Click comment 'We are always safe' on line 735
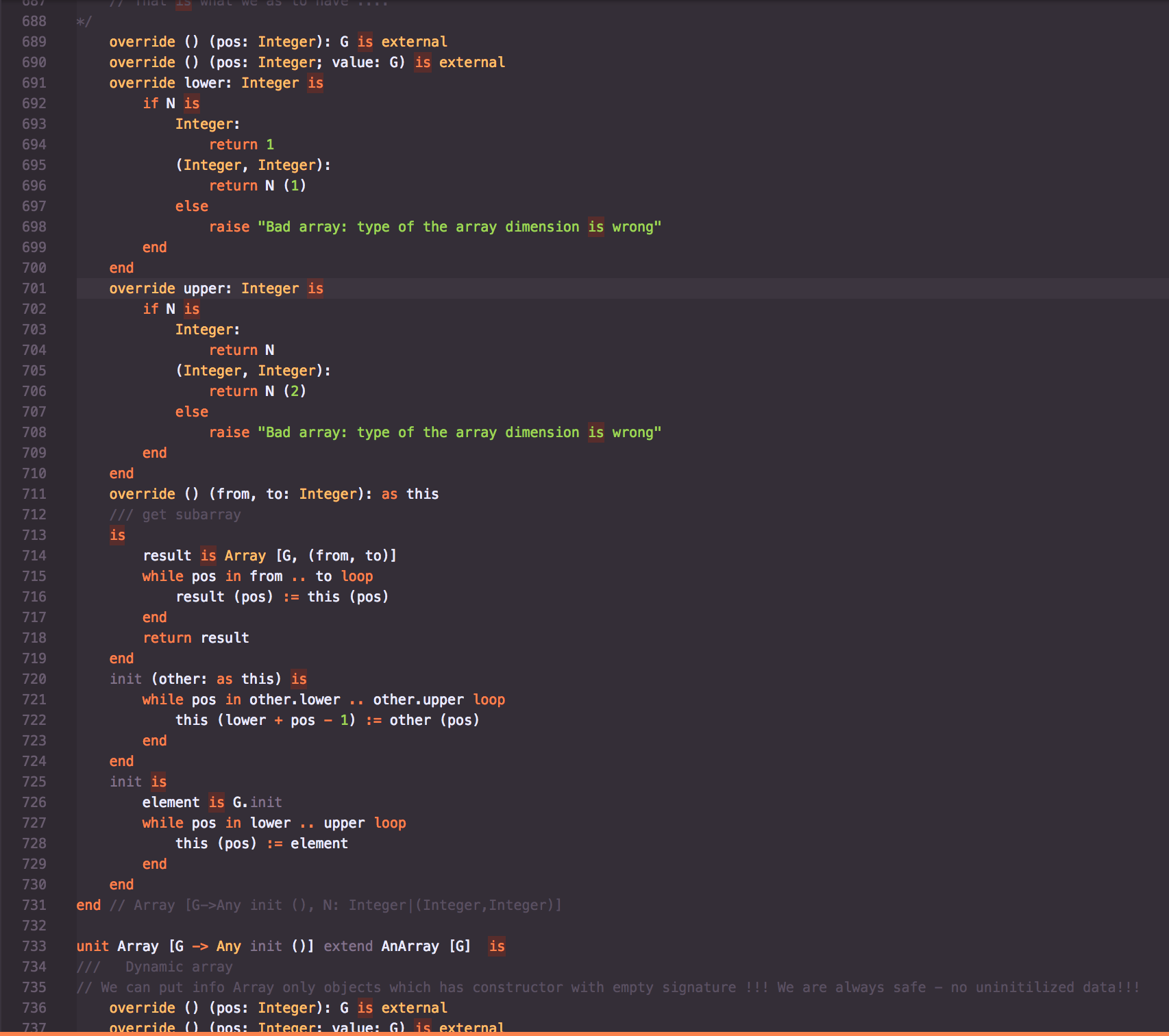The image size is (1169, 1036). pyautogui.click(x=851, y=987)
